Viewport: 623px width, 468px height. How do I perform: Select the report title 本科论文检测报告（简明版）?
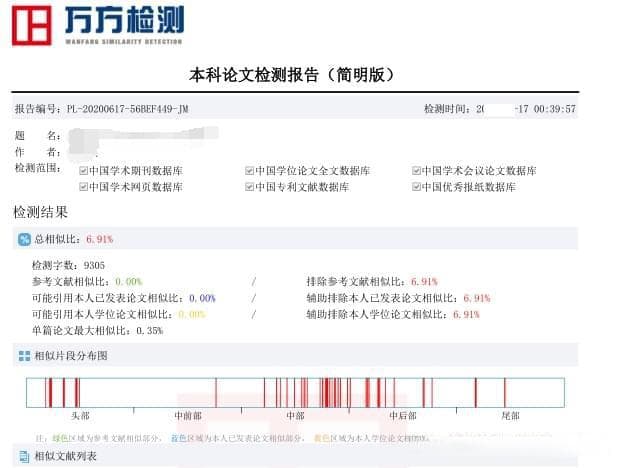click(292, 75)
